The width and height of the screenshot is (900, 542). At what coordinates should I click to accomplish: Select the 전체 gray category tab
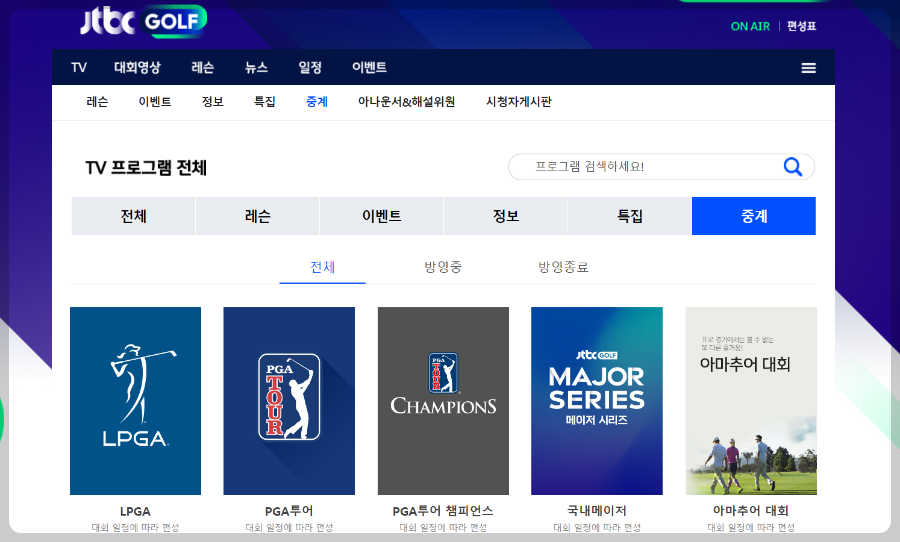tap(133, 216)
